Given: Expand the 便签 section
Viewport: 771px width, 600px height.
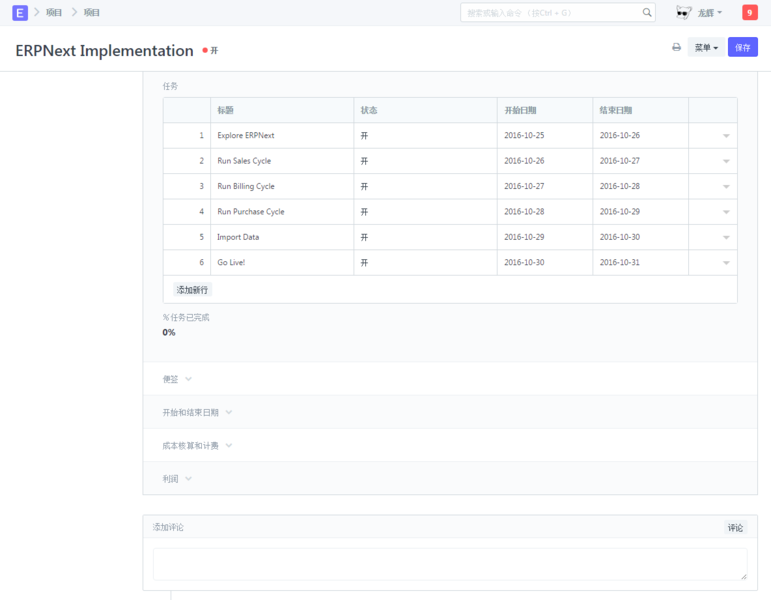Looking at the screenshot, I should coord(178,379).
